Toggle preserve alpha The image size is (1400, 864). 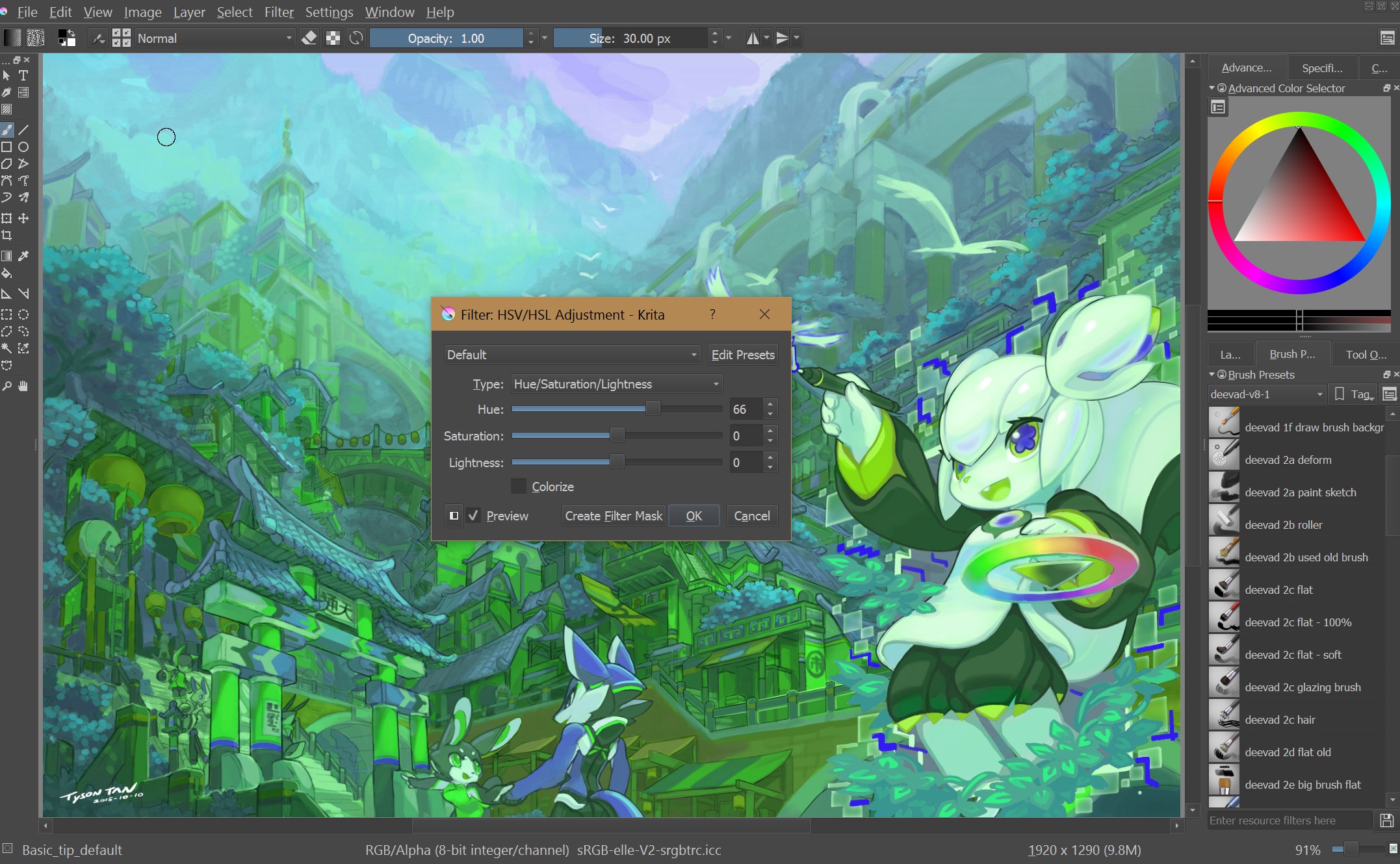pyautogui.click(x=333, y=38)
